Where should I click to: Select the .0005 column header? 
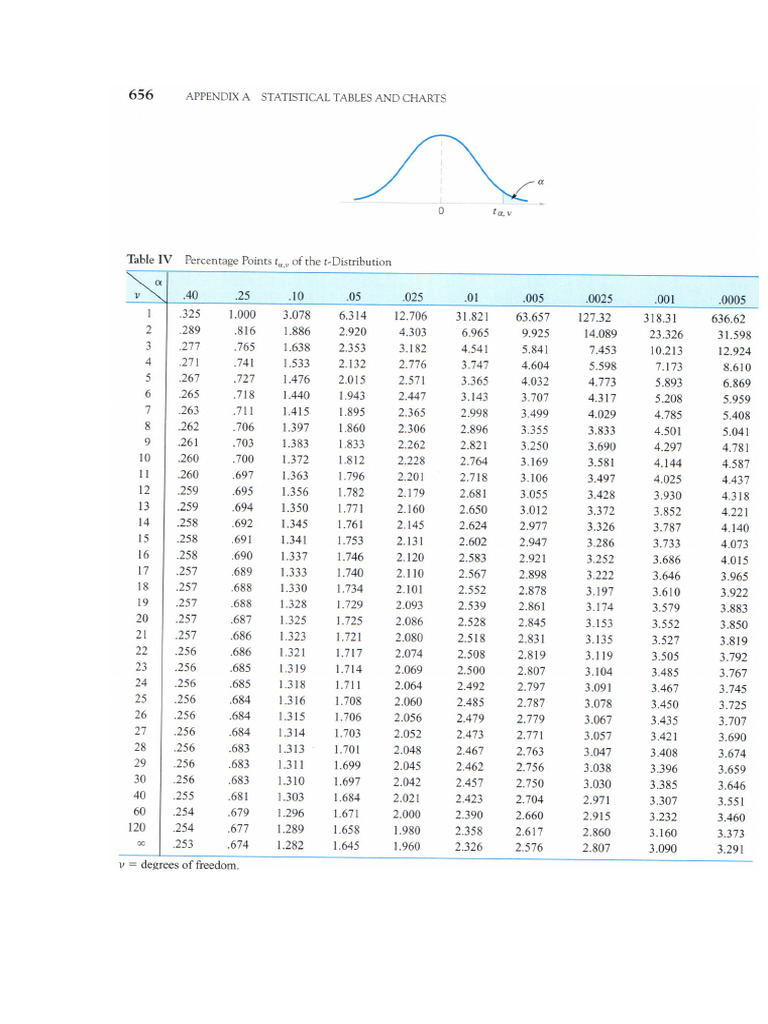[731, 300]
